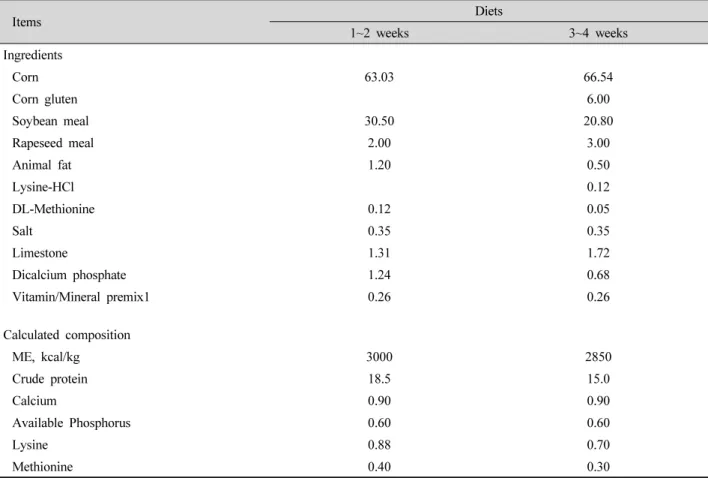Select ME value 3000
The image size is (708, 478).
point(379,357)
